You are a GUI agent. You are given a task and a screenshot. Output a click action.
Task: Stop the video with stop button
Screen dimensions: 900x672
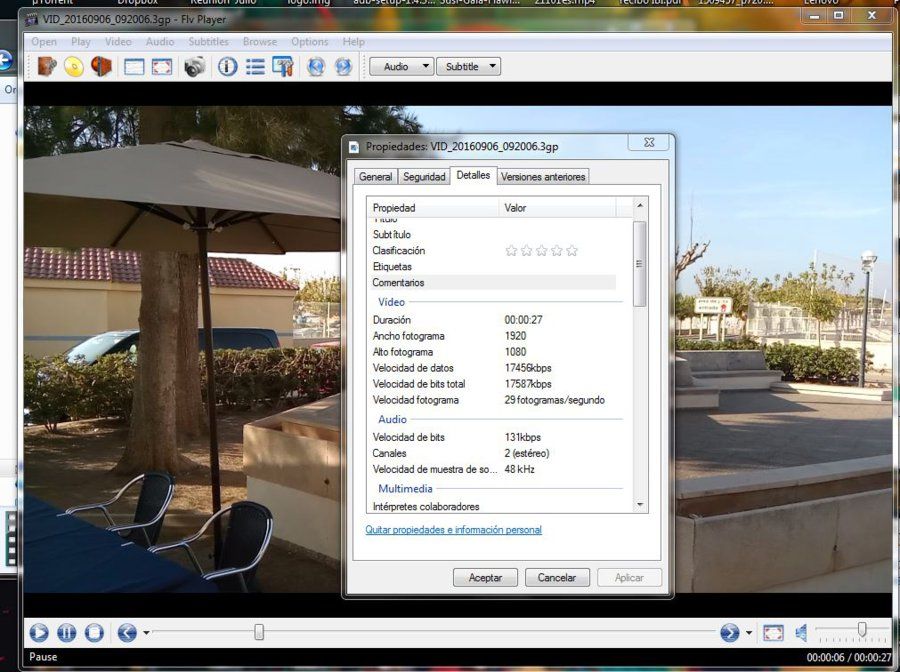coord(94,632)
